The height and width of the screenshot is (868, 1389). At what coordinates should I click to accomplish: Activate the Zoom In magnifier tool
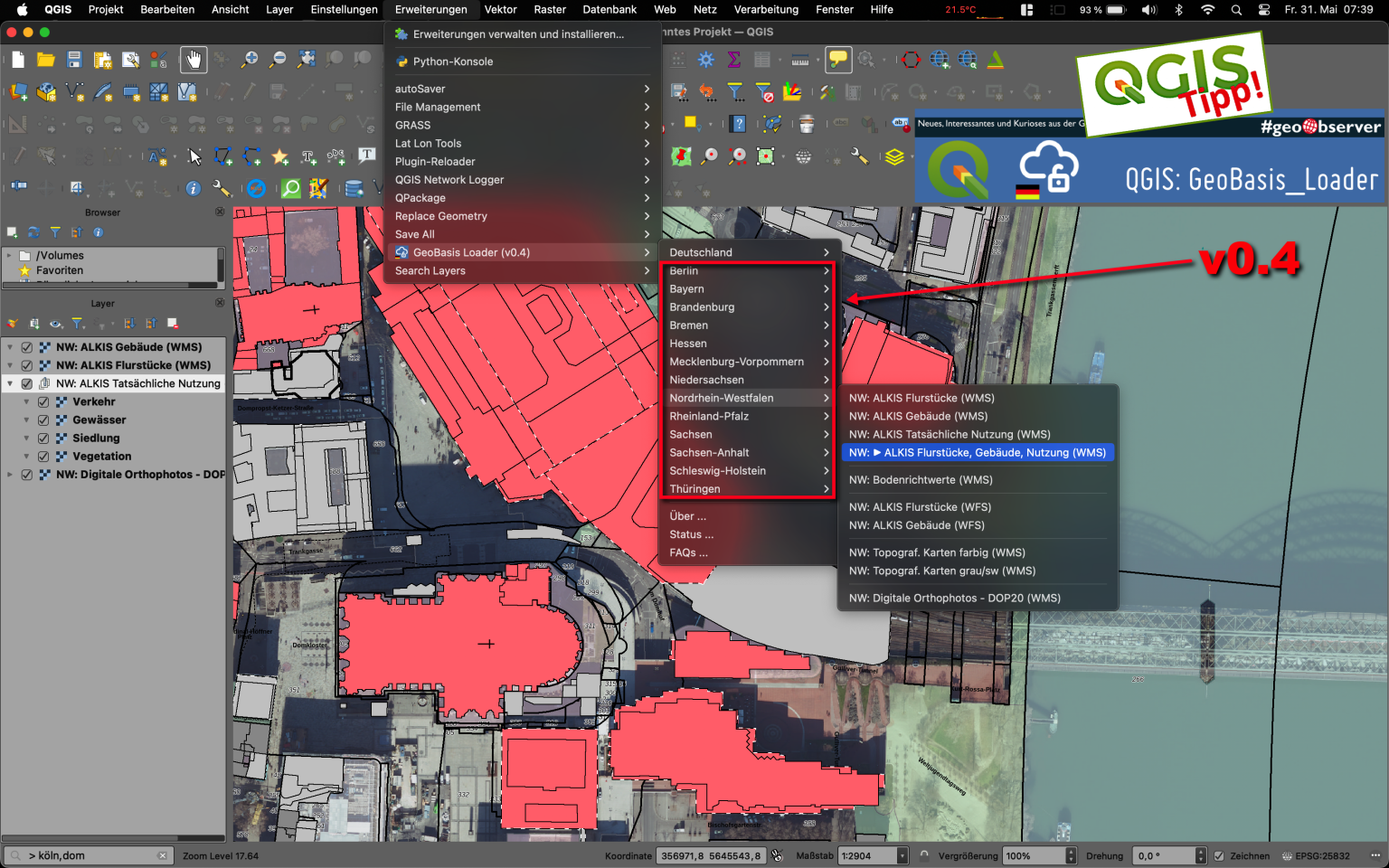tap(250, 59)
